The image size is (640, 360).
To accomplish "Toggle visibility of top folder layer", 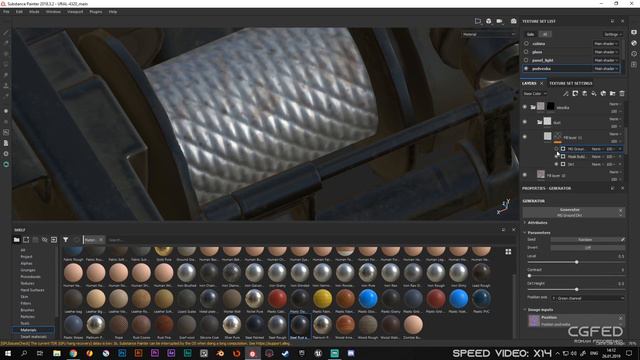I will tap(525, 107).
